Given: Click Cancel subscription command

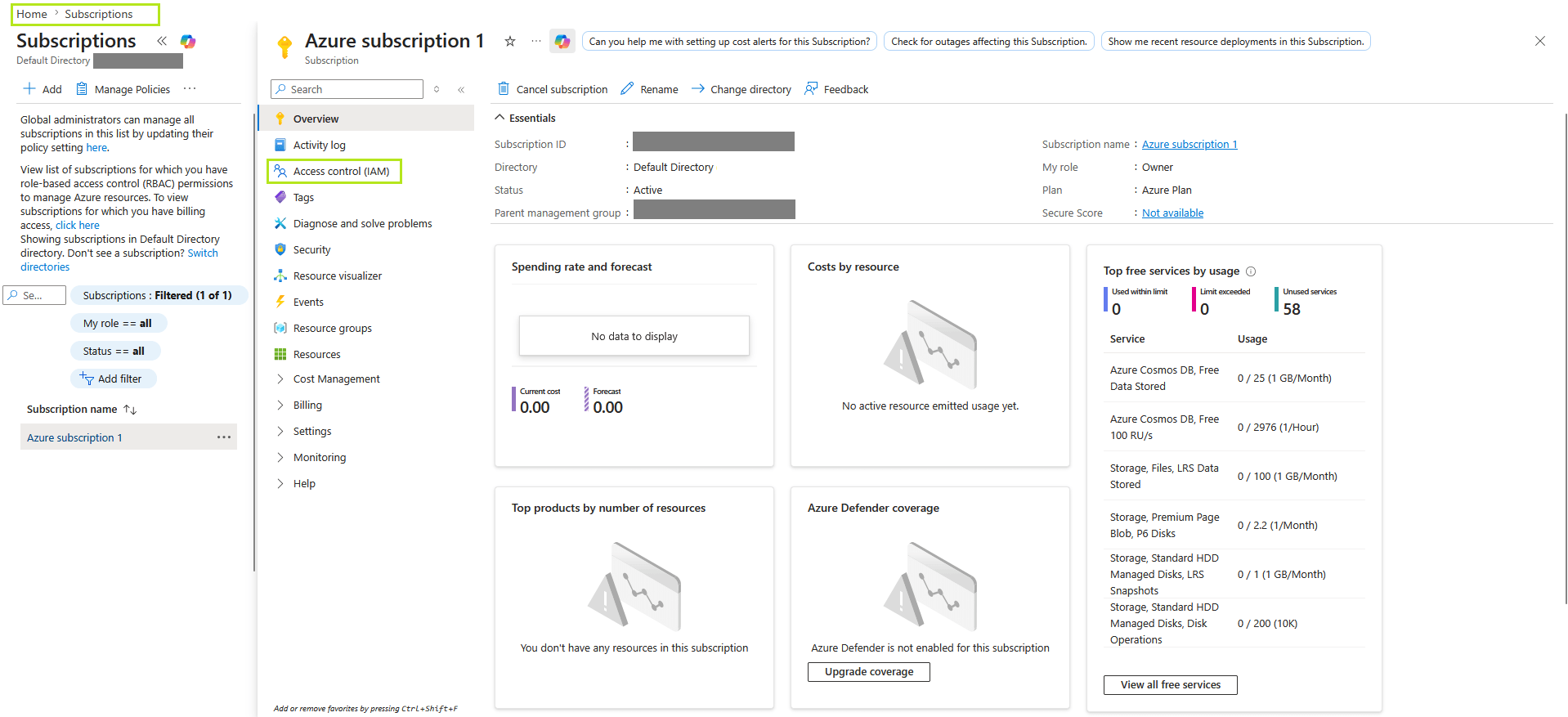Looking at the screenshot, I should (553, 89).
